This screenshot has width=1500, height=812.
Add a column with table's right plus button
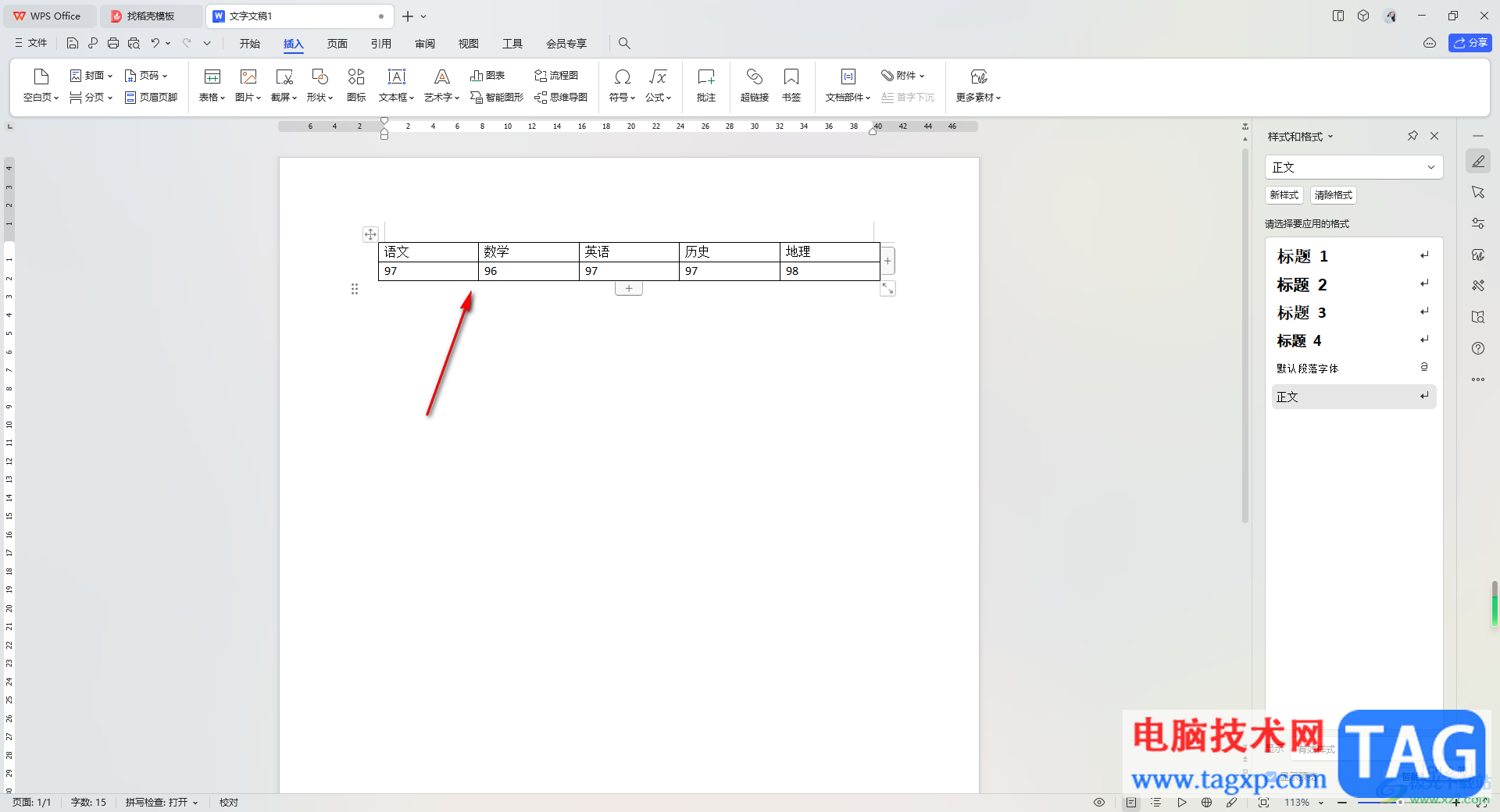pyautogui.click(x=887, y=261)
